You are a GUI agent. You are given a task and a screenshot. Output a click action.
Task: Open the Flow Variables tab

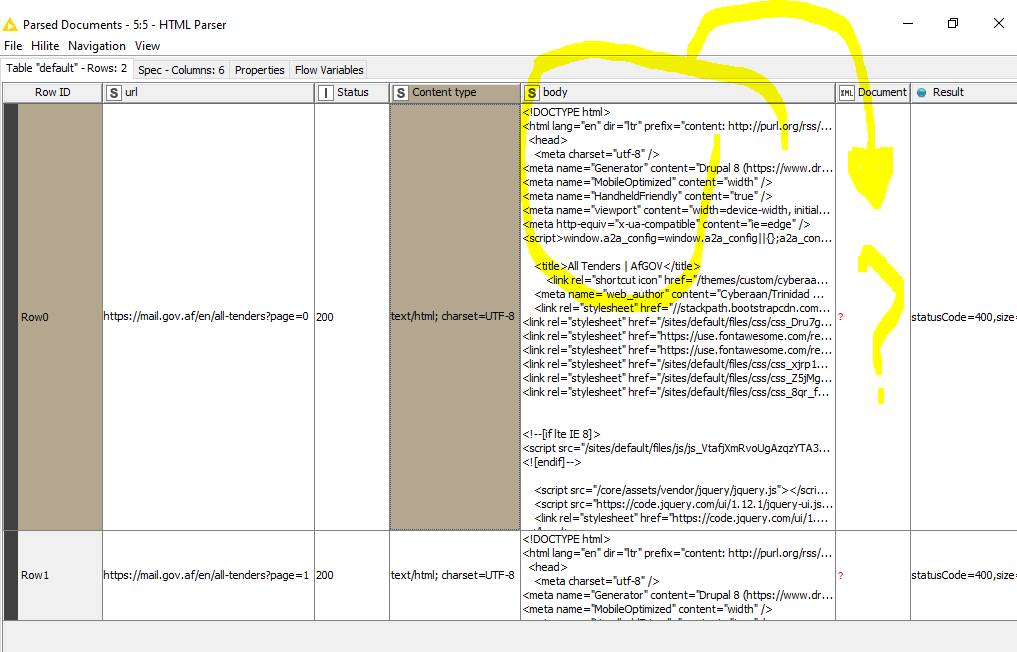329,70
